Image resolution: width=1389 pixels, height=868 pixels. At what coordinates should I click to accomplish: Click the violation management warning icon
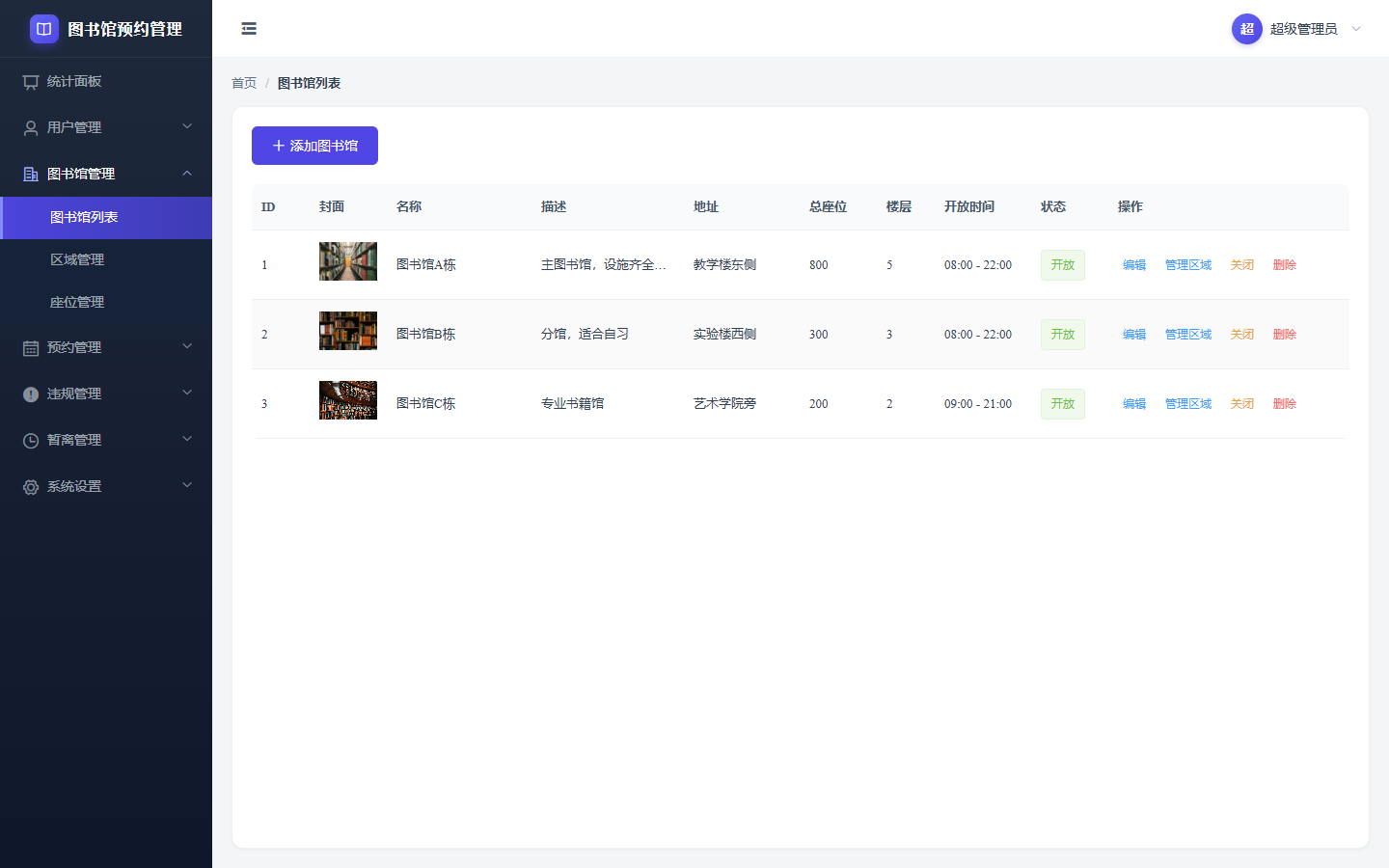[31, 394]
